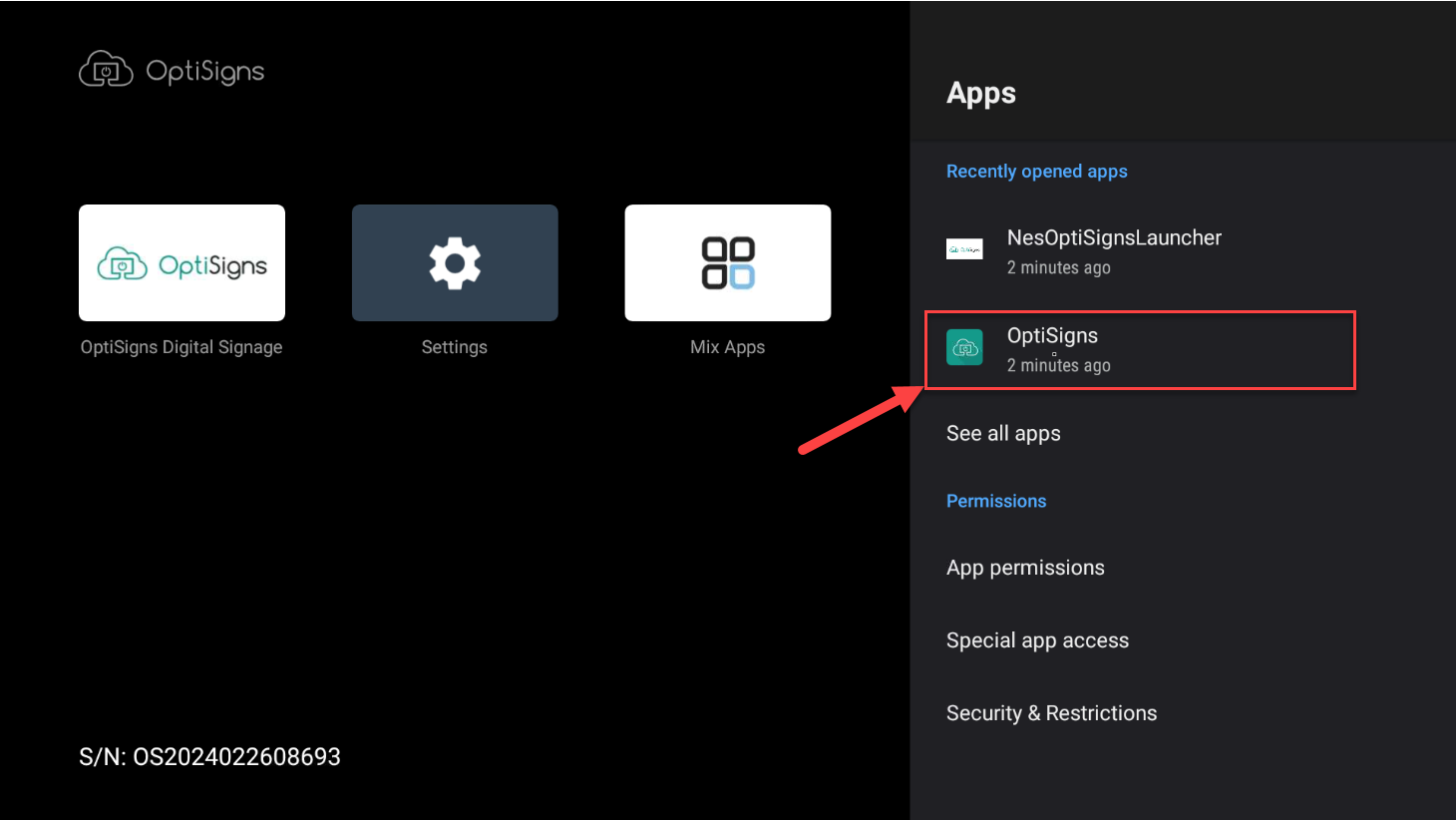Open NesOptiSignsLauncher in recently opened apps
The width and height of the screenshot is (1456, 820).
pyautogui.click(x=1183, y=251)
